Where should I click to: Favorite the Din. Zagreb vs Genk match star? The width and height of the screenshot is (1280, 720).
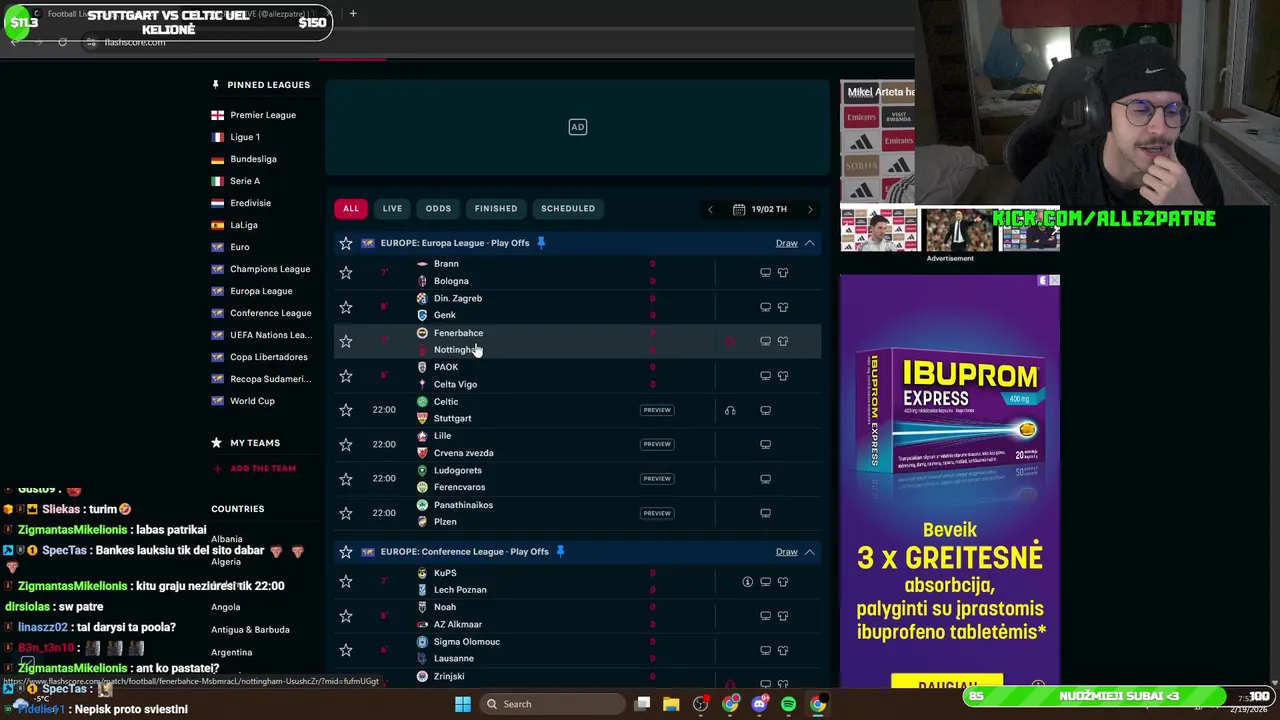[345, 307]
